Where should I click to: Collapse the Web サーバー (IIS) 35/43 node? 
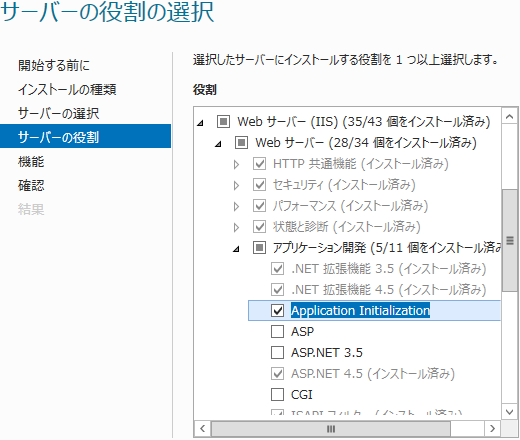[x=200, y=123]
